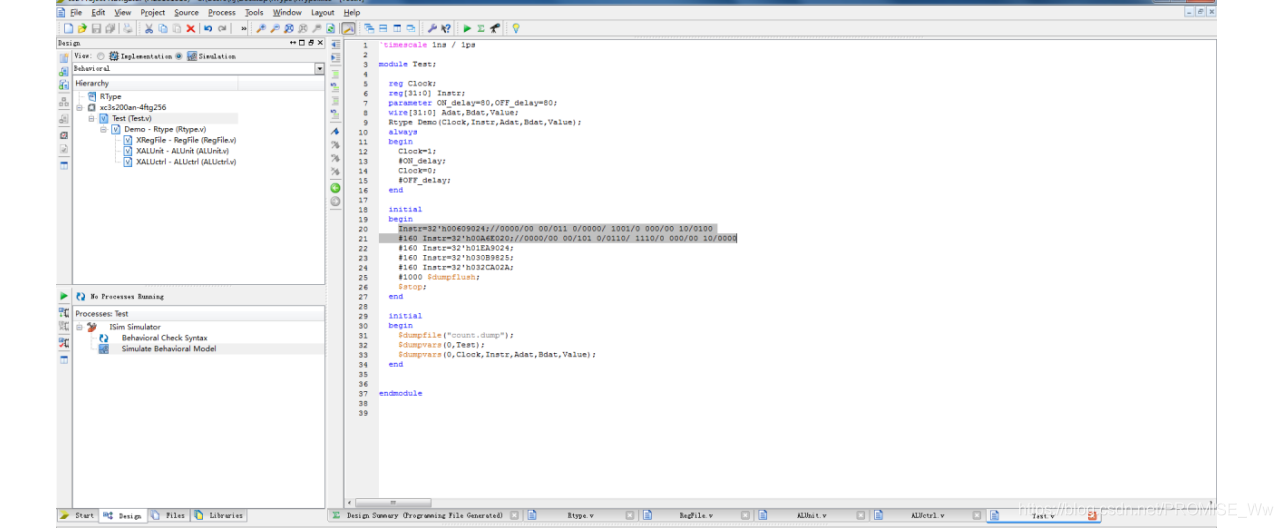Open the ALUctrl.v editor tab
This screenshot has height=528, width=1283.
point(926,515)
